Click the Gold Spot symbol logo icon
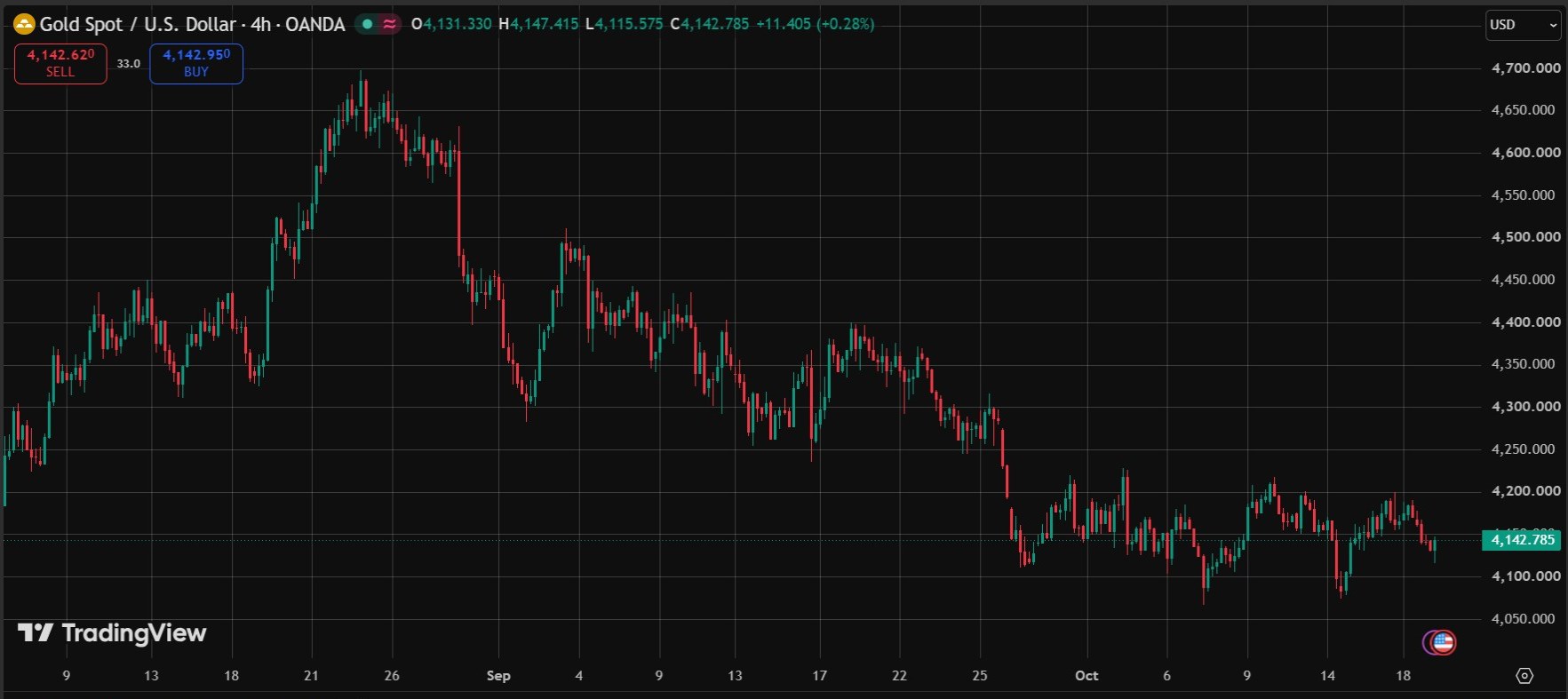The width and height of the screenshot is (1568, 699). click(24, 24)
